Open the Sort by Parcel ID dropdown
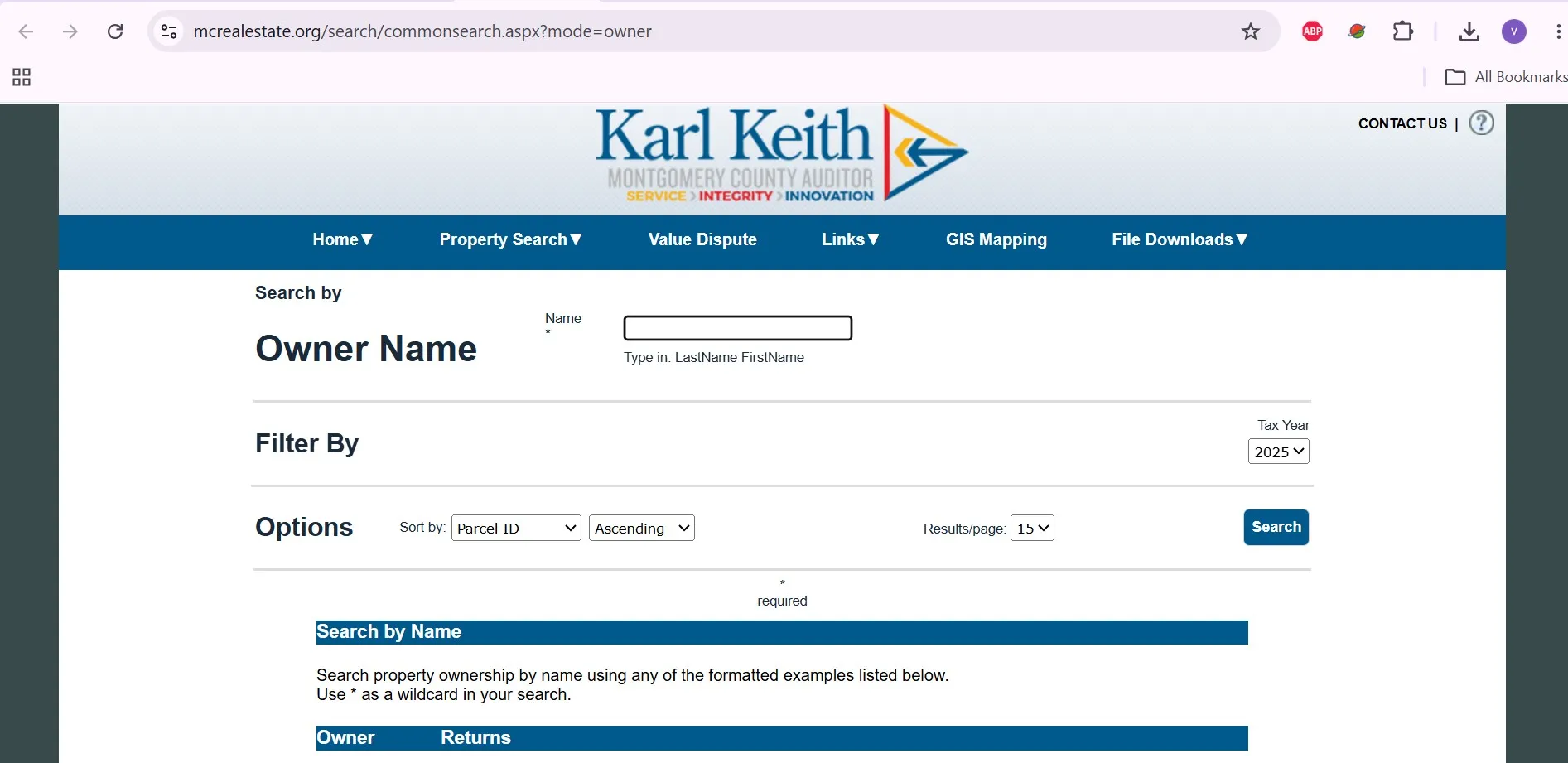1568x763 pixels. [516, 528]
